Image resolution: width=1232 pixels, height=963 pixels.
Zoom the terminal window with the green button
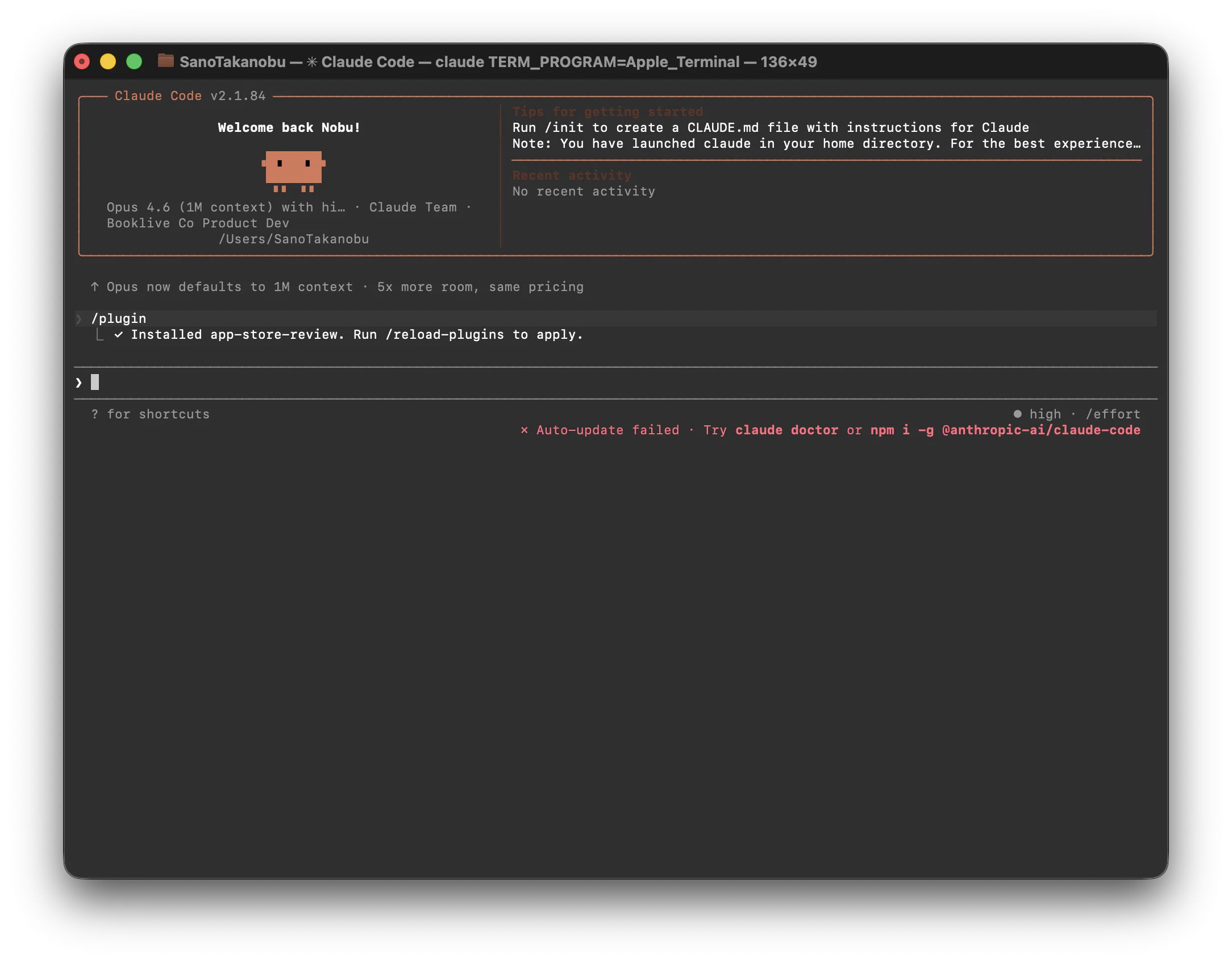point(134,61)
